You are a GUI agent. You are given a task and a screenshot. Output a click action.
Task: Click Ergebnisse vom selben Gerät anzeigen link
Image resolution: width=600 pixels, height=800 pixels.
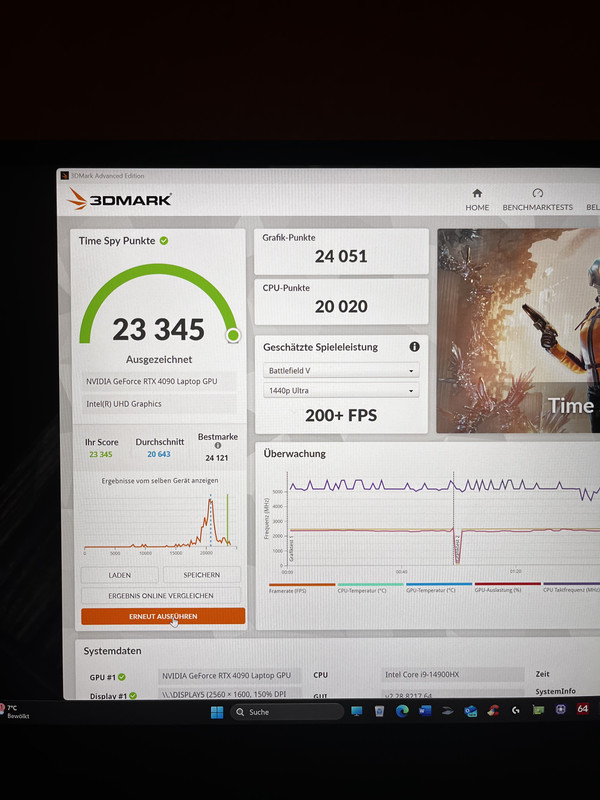pos(160,481)
